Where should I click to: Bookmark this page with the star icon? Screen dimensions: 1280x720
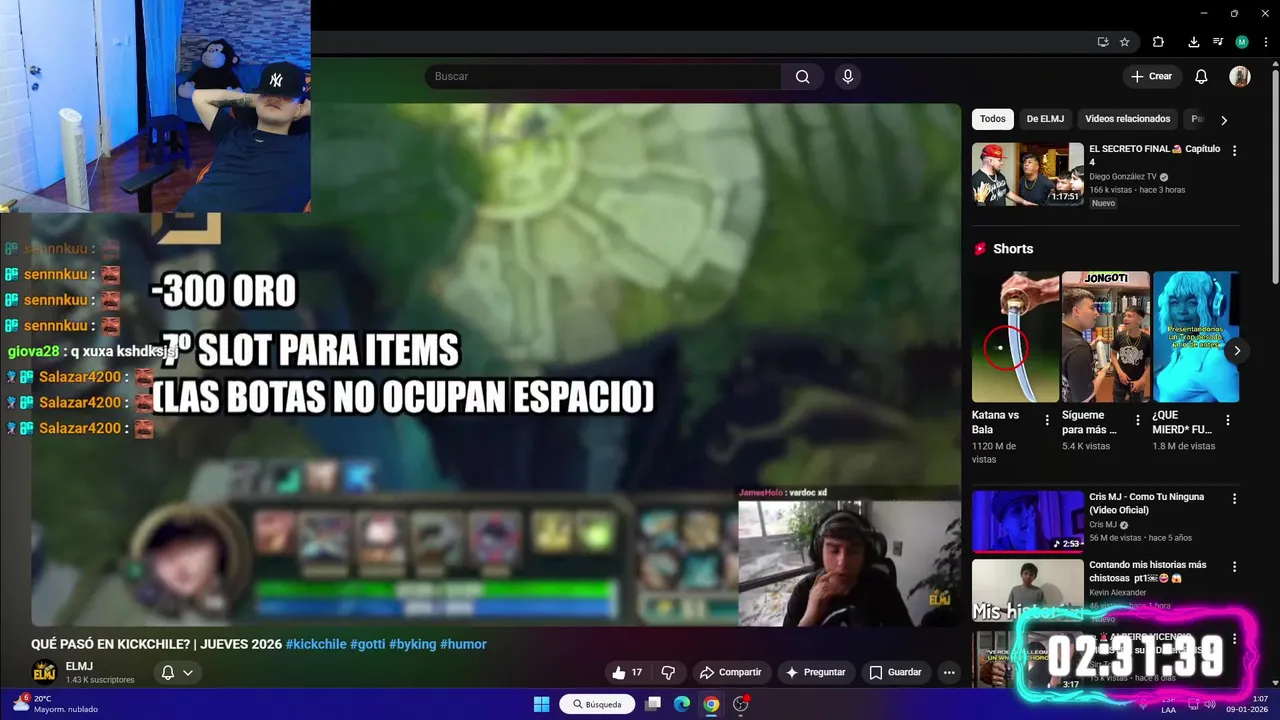[1125, 42]
